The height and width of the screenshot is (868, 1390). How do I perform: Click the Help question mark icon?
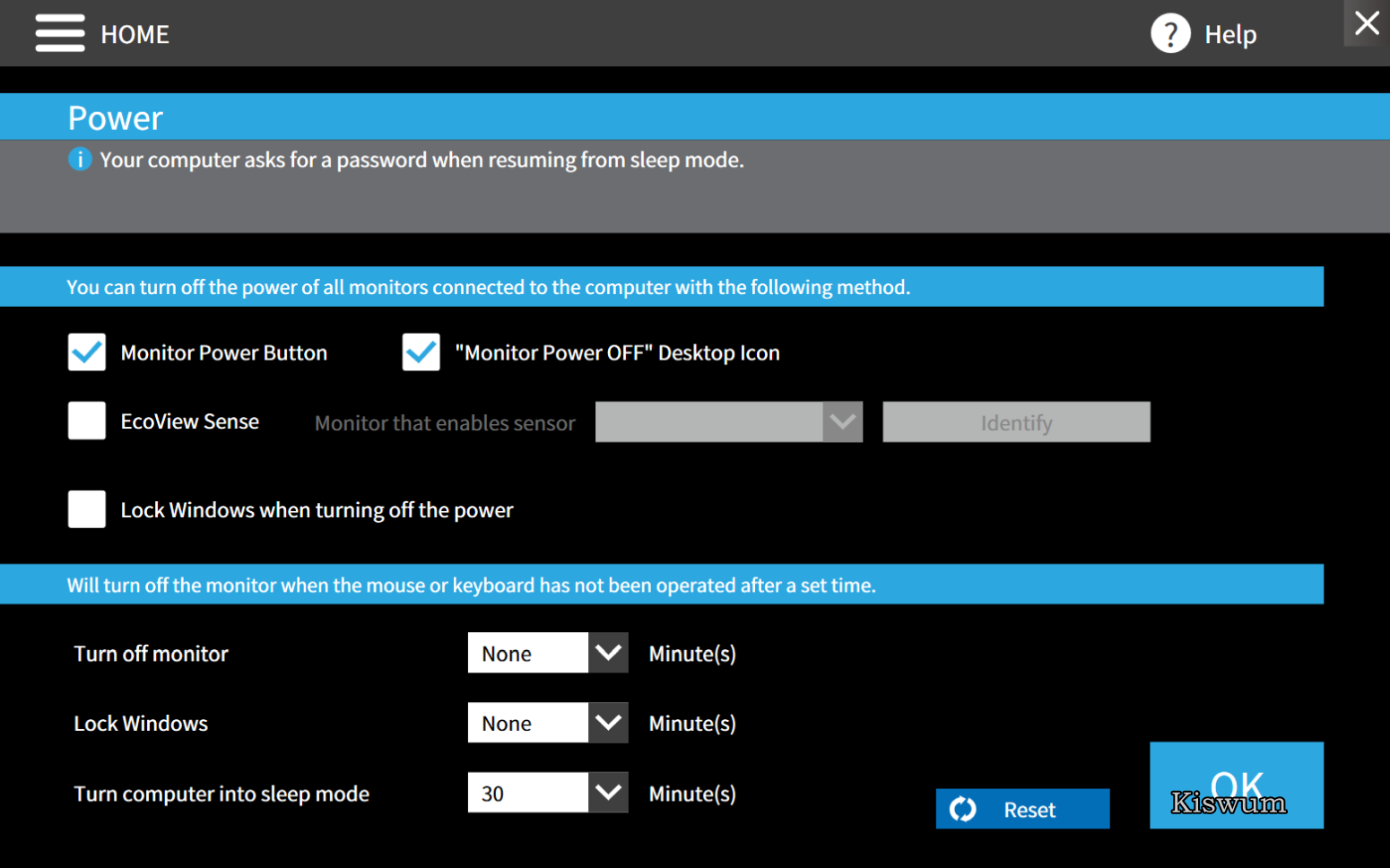pos(1170,34)
